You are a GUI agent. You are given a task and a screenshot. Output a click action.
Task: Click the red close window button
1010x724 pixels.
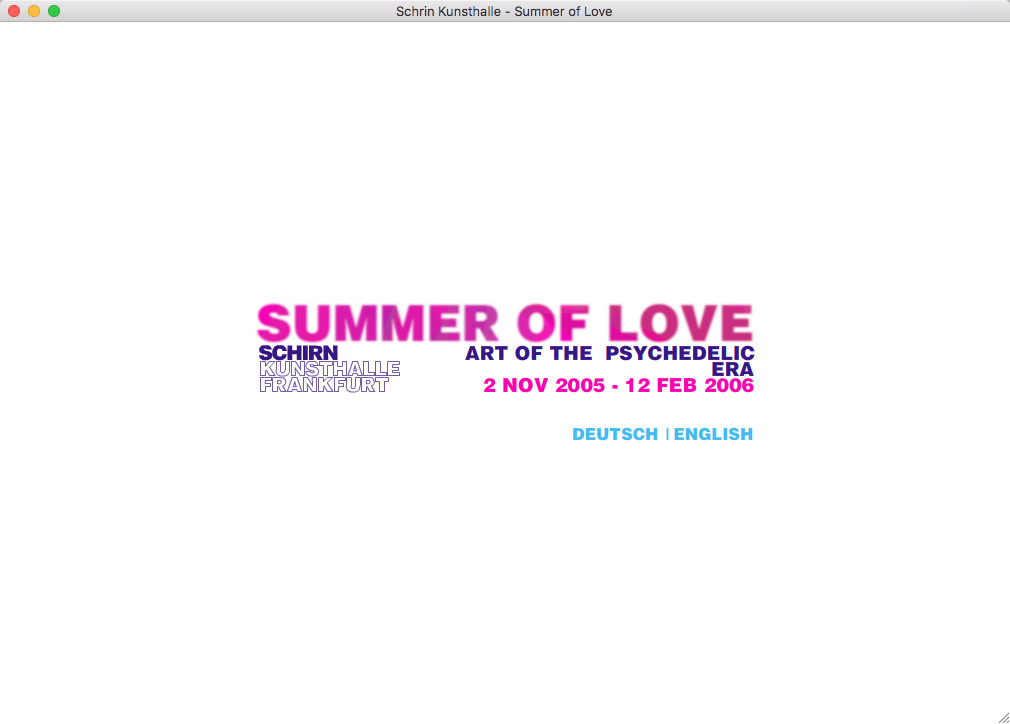14,11
